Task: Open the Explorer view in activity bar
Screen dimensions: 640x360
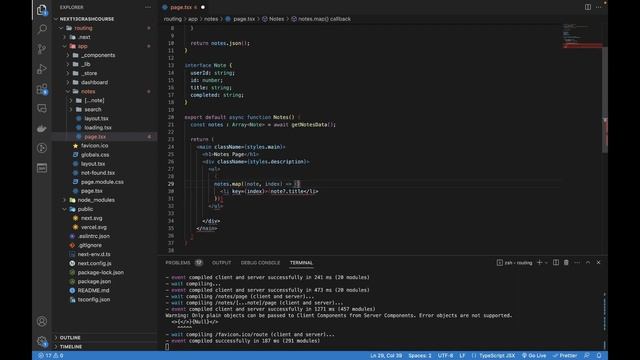Action: [x=42, y=10]
